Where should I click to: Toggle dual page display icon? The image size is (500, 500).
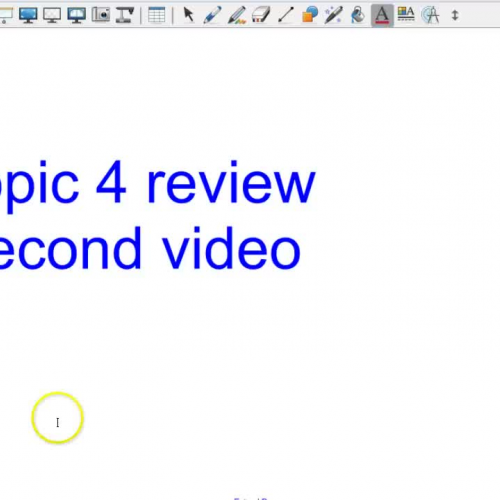76,15
